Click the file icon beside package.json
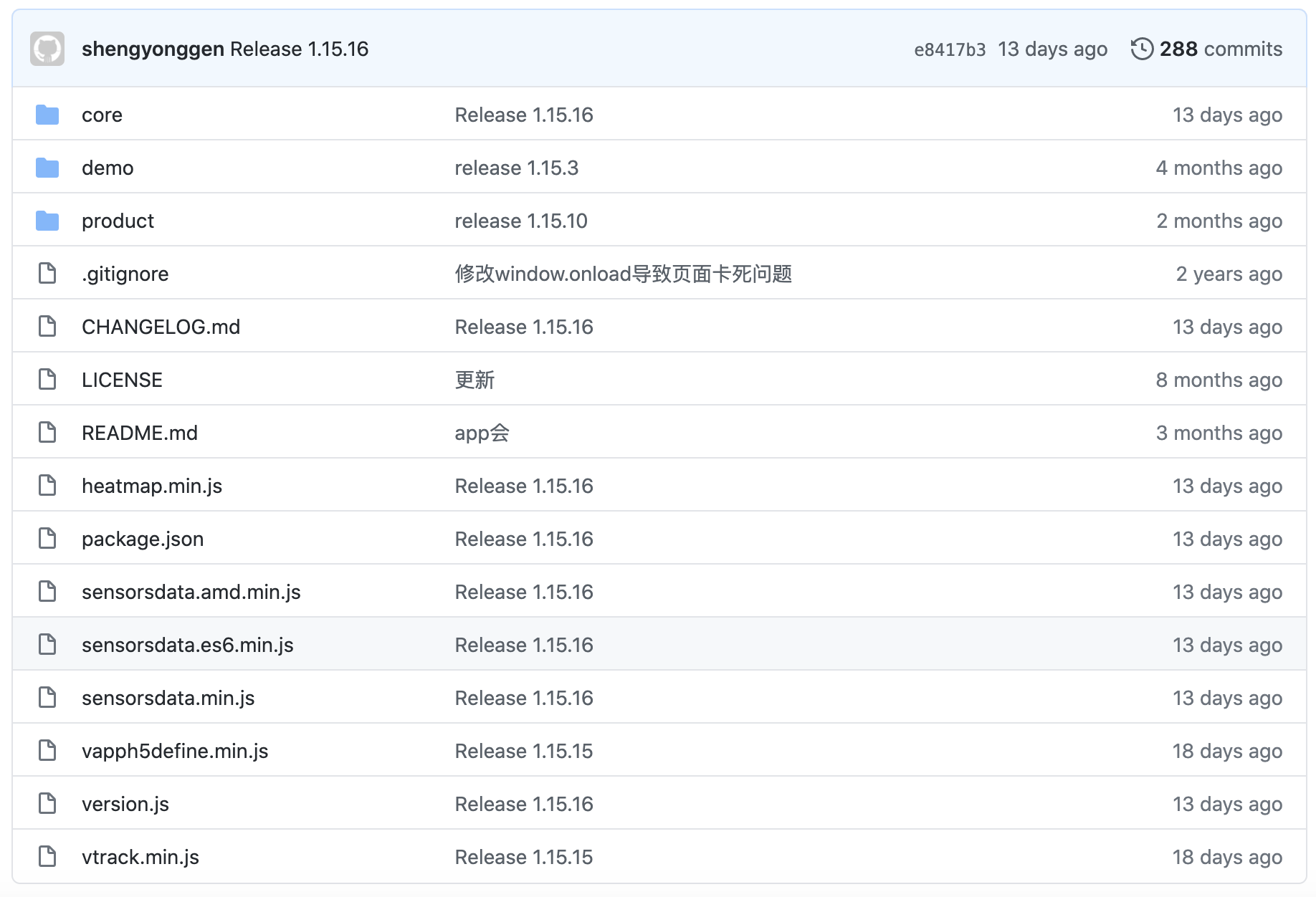 47,538
